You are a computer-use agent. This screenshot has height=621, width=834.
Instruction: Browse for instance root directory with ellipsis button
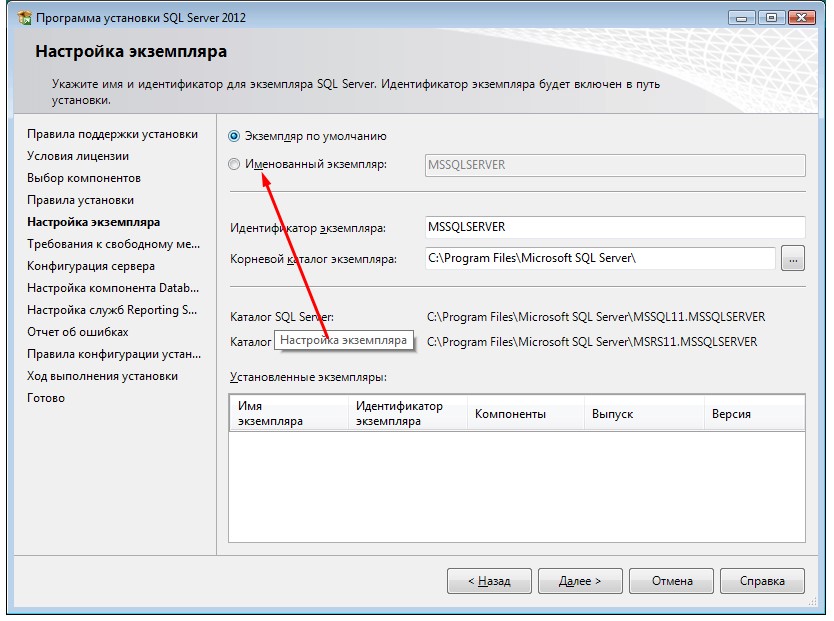[793, 258]
